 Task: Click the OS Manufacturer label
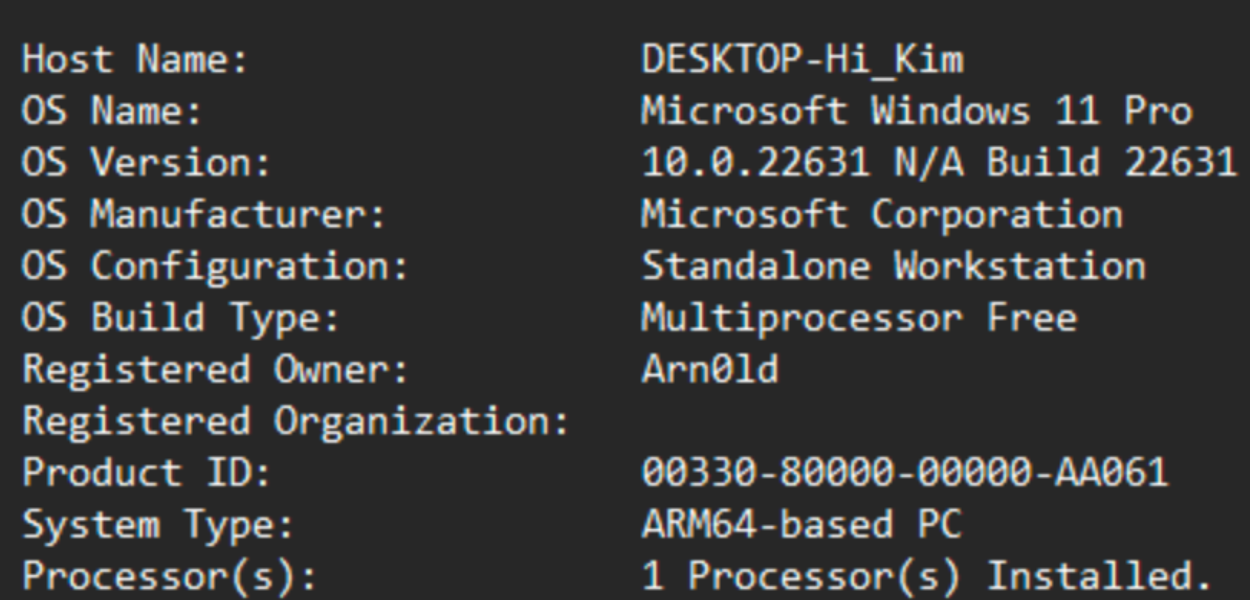204,215
